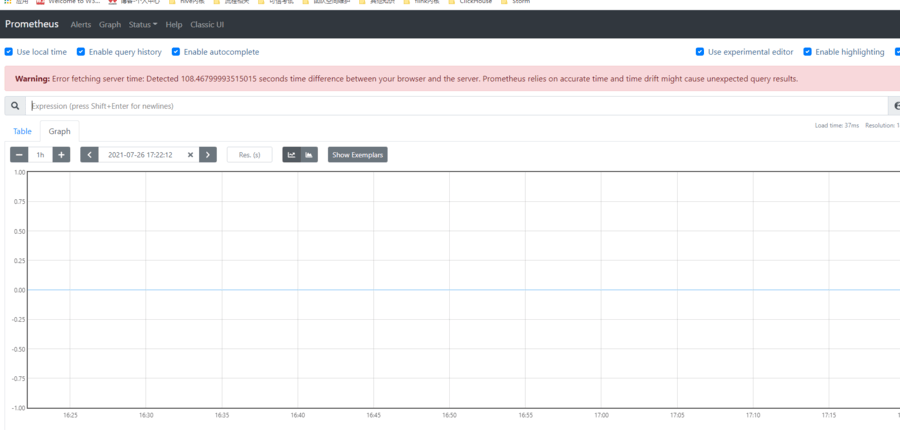Viewport: 900px width, 430px height.
Task: Click the magnifier search icon beside expression field
Action: click(x=15, y=106)
